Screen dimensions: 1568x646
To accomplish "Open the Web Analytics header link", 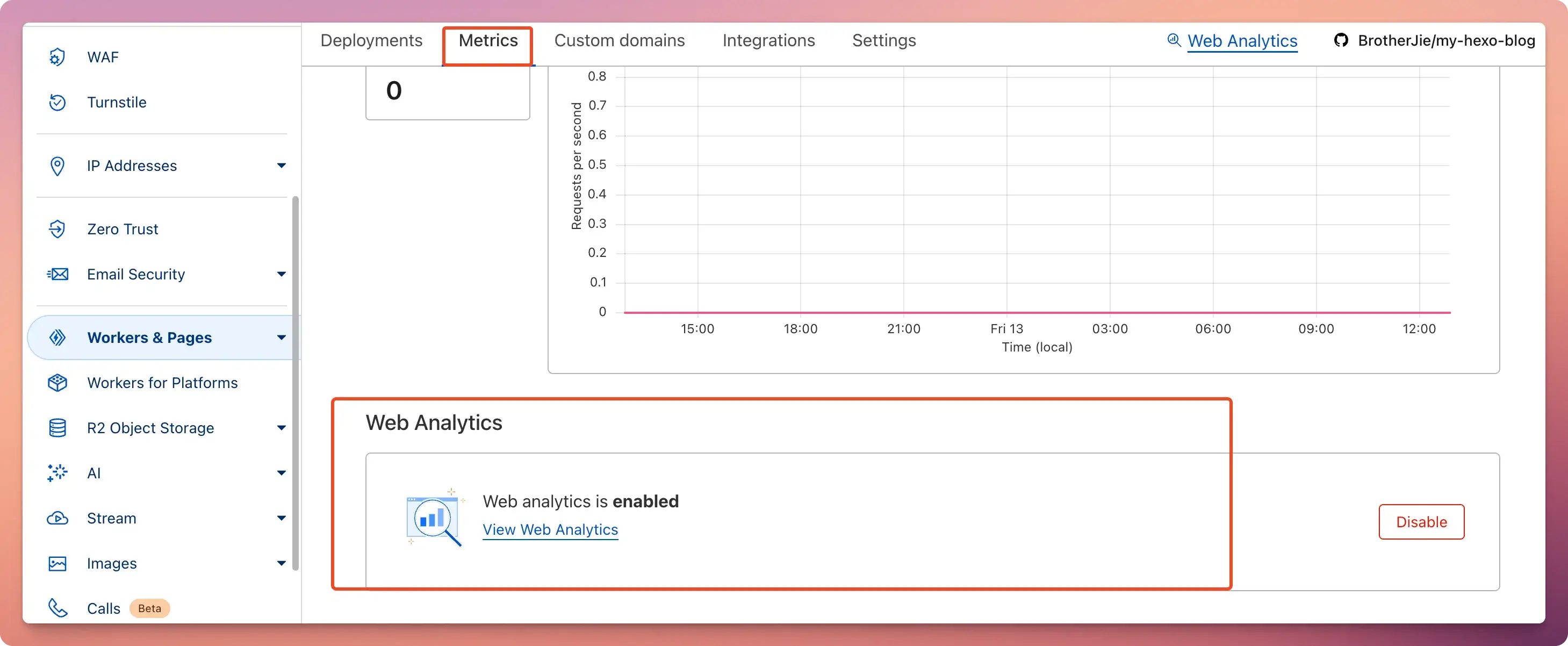I will [x=1242, y=41].
